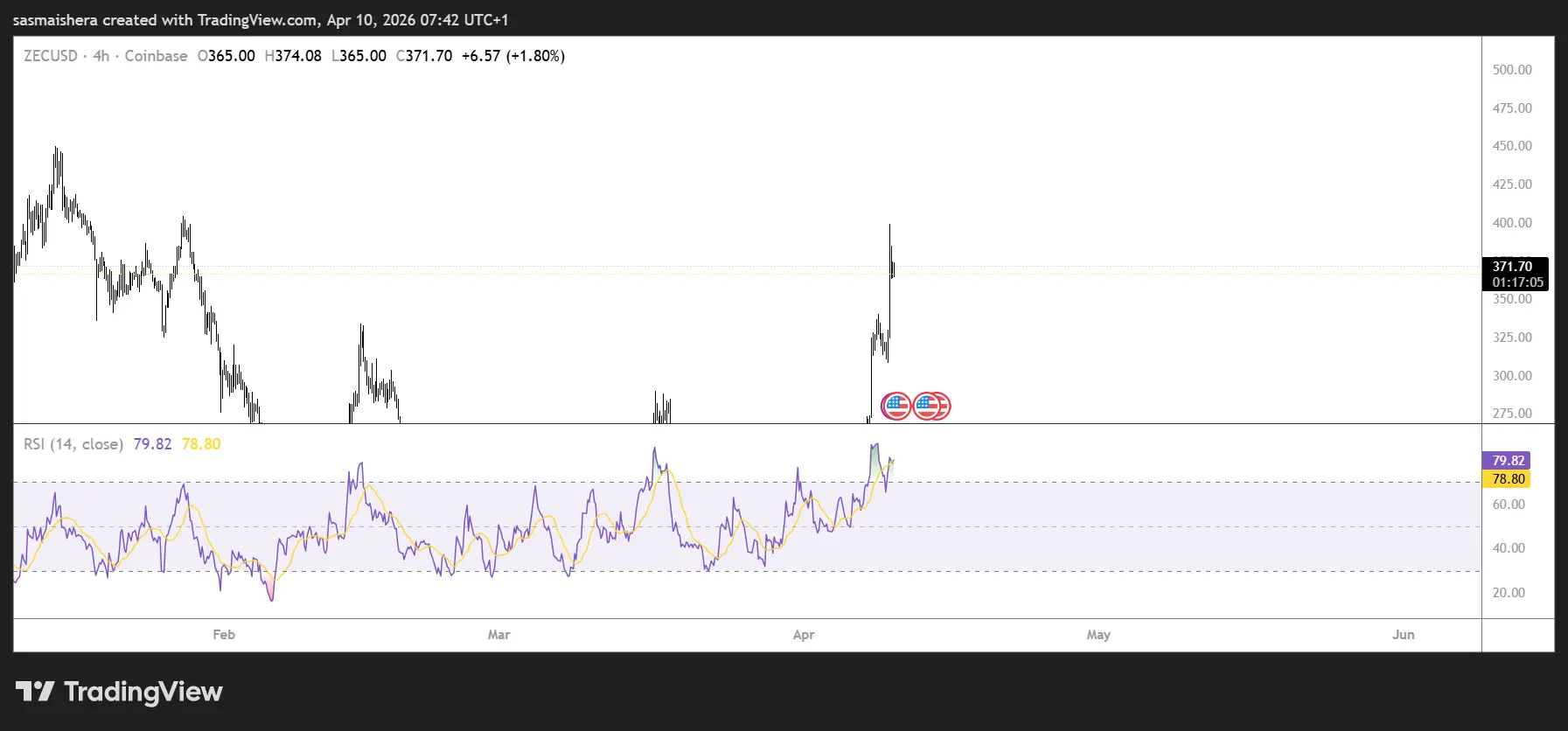Screen dimensions: 1568x731
Task: Click the ZECUSD symbol name in chart legend
Action: coord(51,56)
